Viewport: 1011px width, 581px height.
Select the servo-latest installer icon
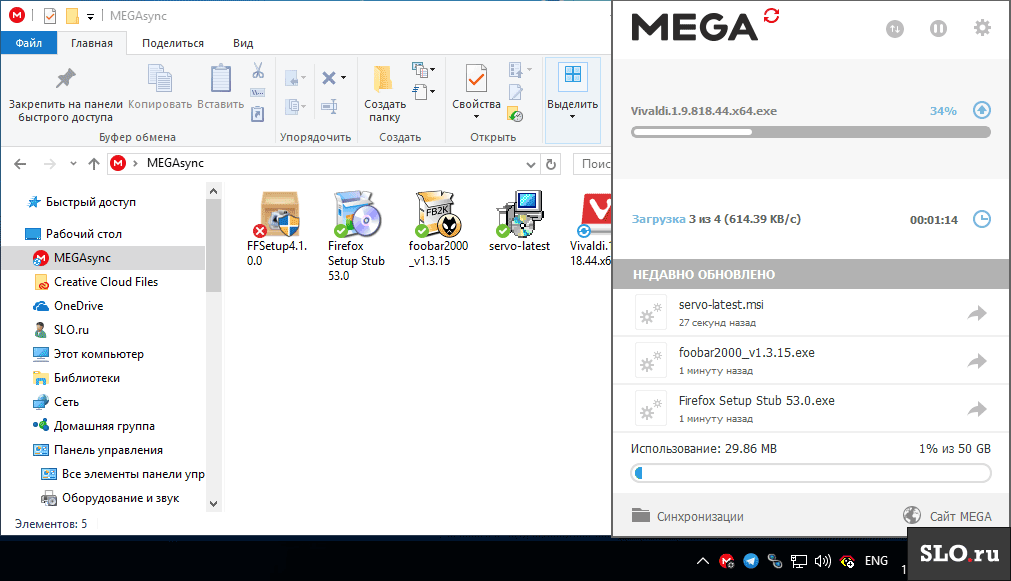pos(519,214)
